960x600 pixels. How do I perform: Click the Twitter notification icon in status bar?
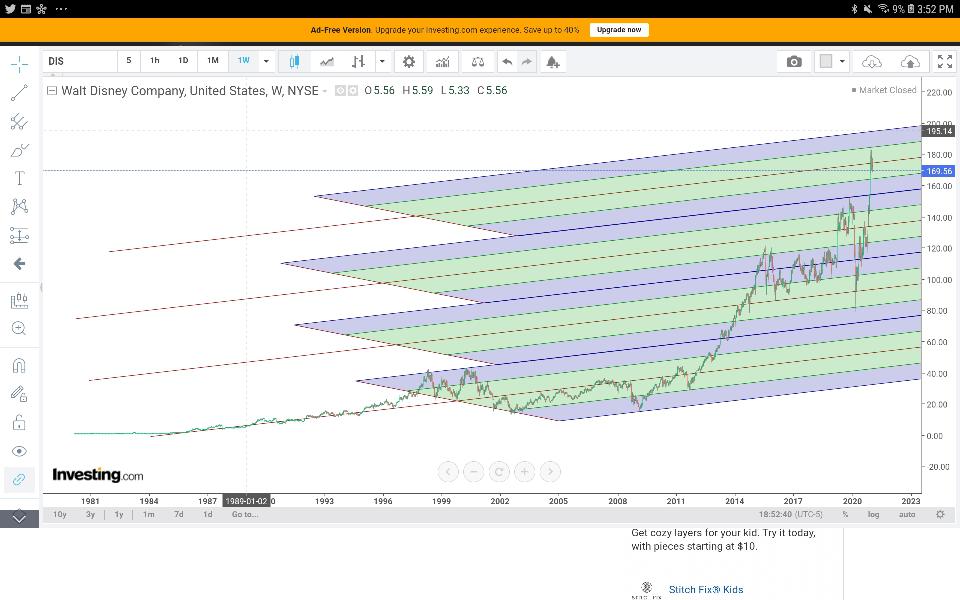[9, 9]
